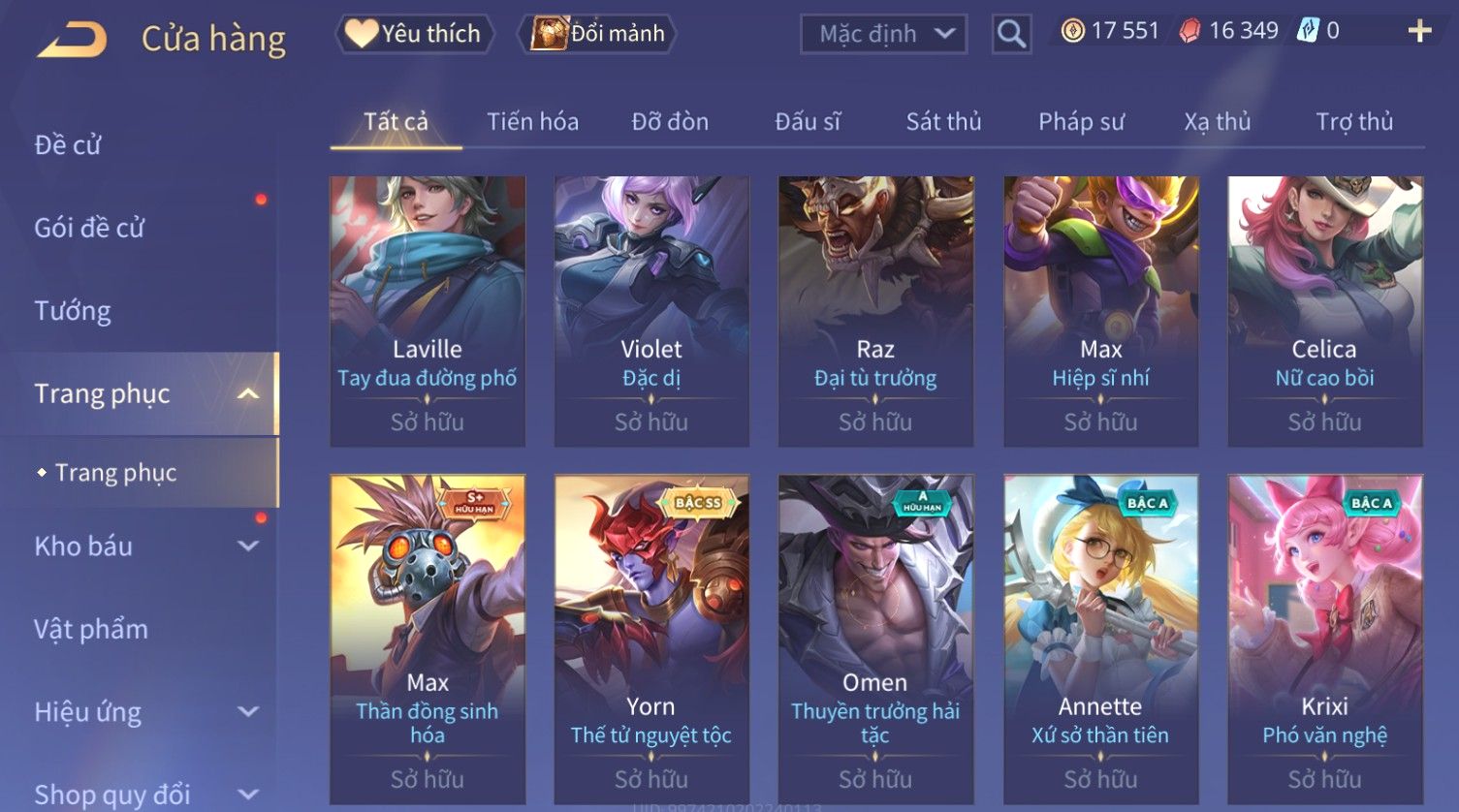Open the search magnifier icon
The width and height of the screenshot is (1459, 812).
1011,35
